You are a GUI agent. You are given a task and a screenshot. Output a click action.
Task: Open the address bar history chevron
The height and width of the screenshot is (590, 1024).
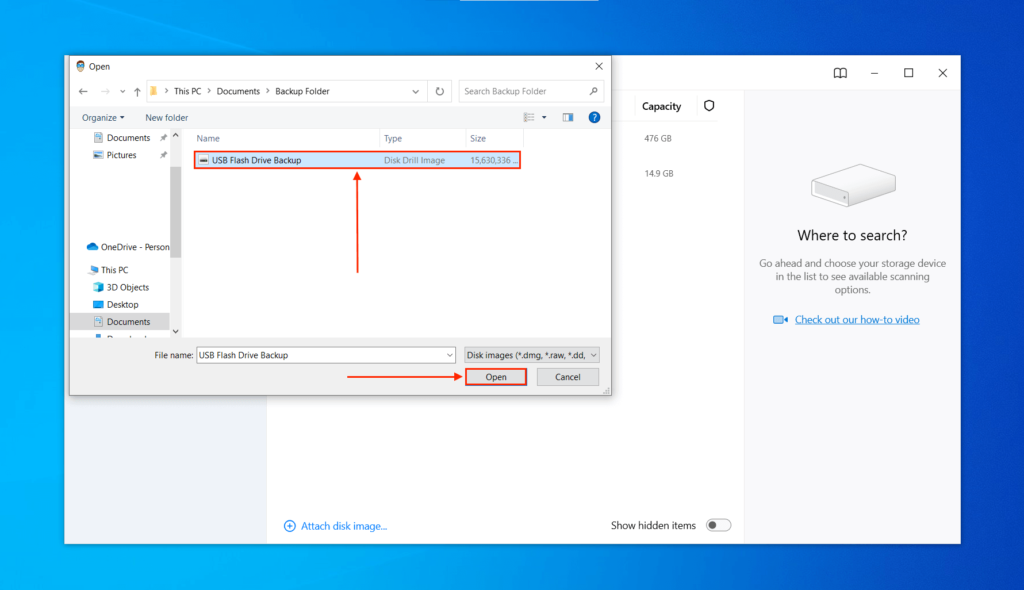point(415,91)
